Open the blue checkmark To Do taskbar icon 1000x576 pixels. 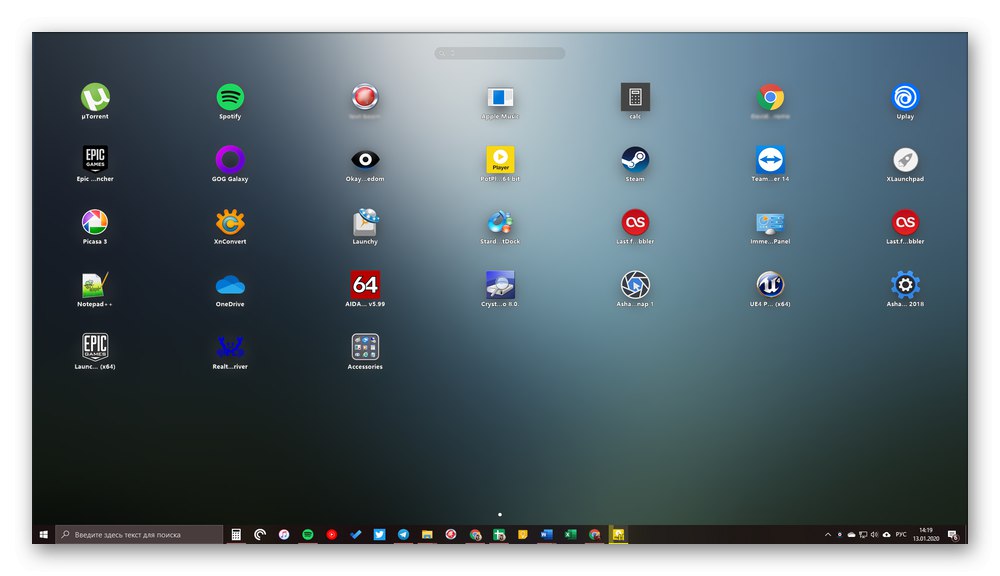click(355, 535)
